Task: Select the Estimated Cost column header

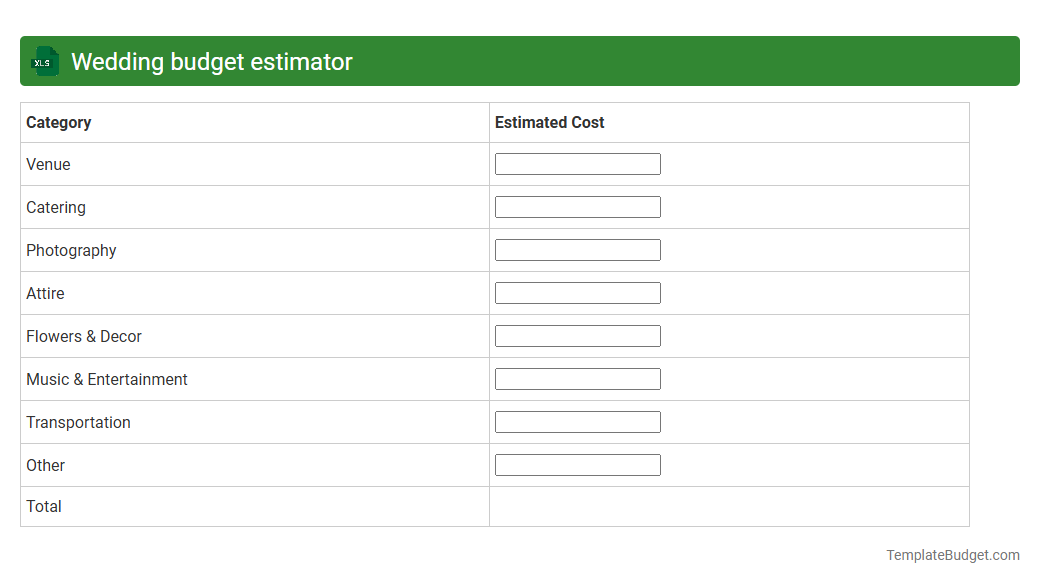Action: point(549,122)
